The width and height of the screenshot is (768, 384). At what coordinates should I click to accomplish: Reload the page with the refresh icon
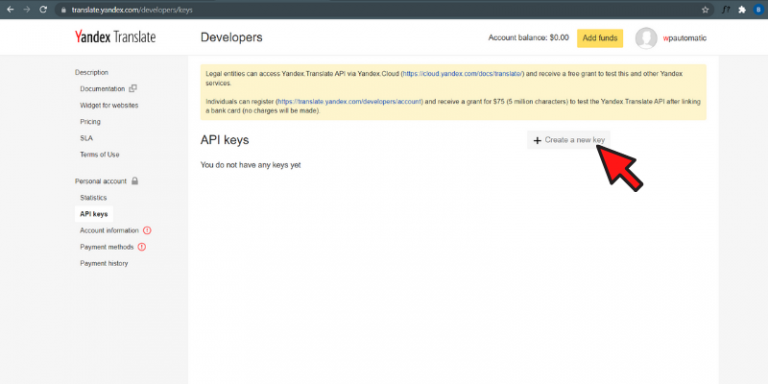pos(43,9)
